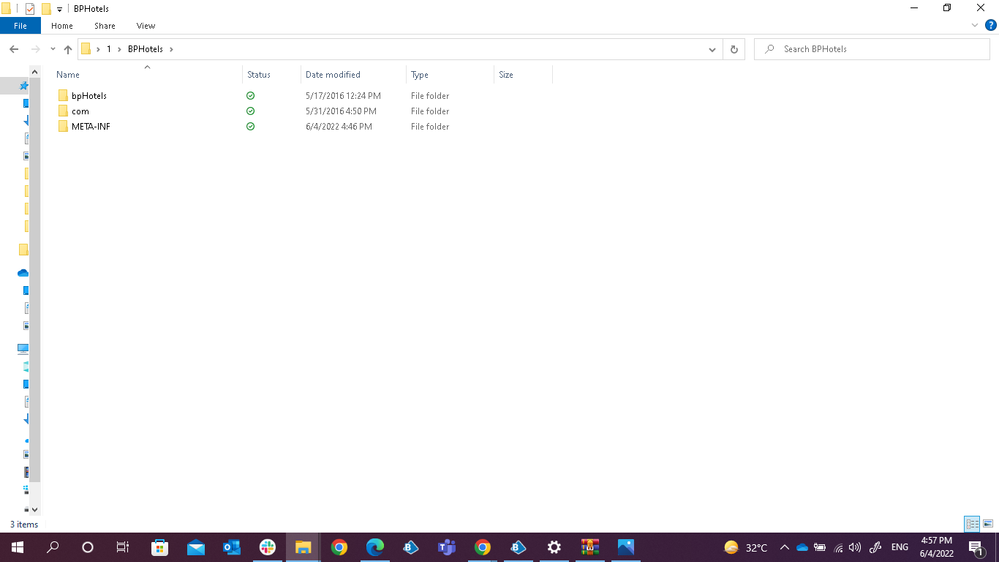
Task: Open the View ribbon tab
Action: pos(146,26)
